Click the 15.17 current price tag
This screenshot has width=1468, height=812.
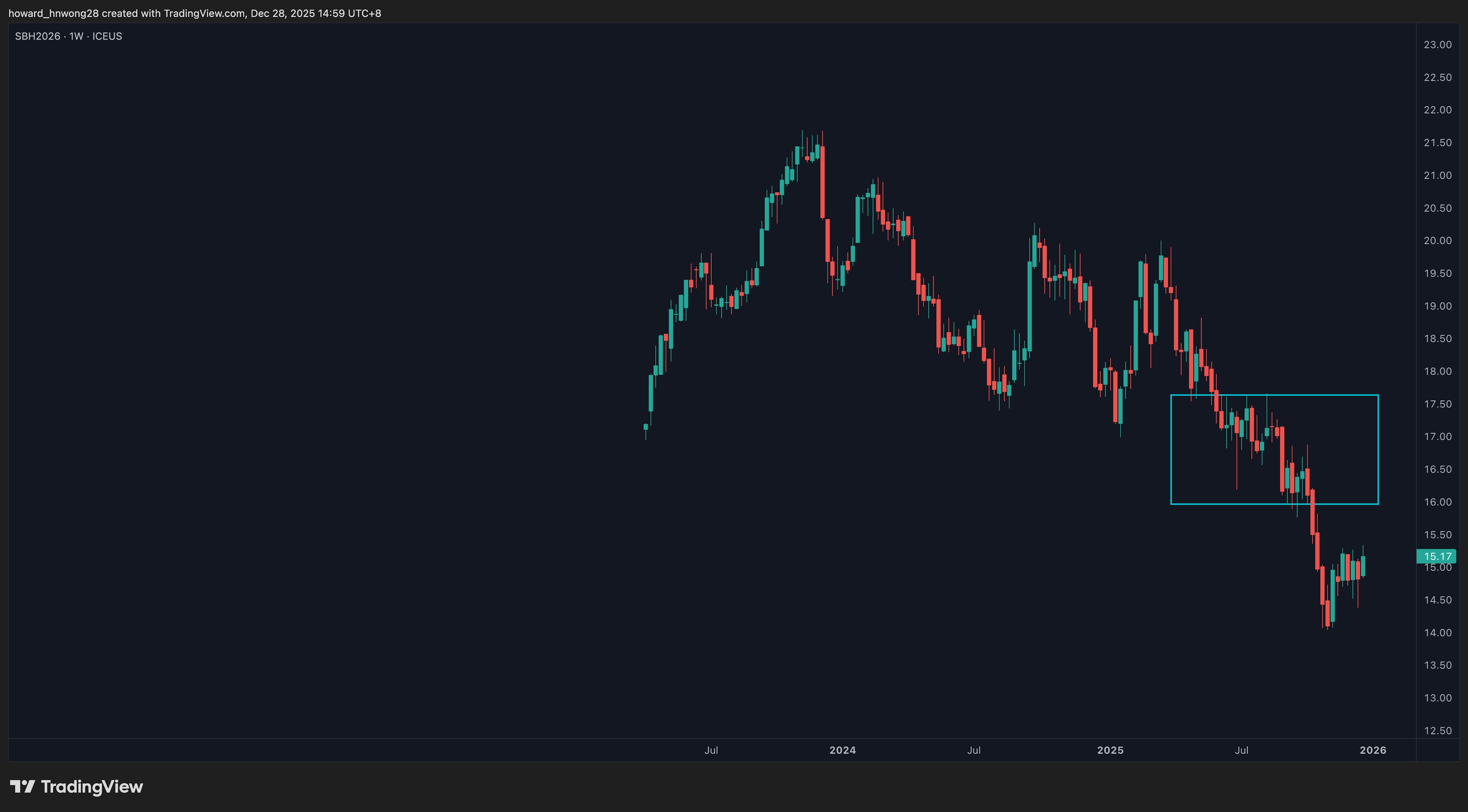pos(1437,556)
